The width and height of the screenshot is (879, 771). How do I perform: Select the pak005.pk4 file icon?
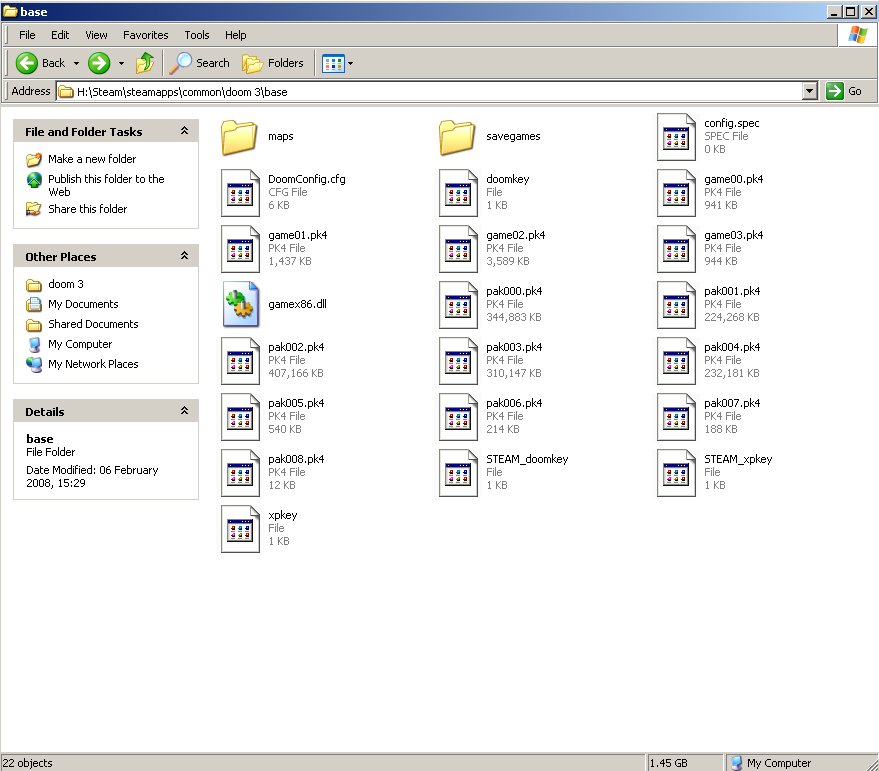tap(240, 417)
